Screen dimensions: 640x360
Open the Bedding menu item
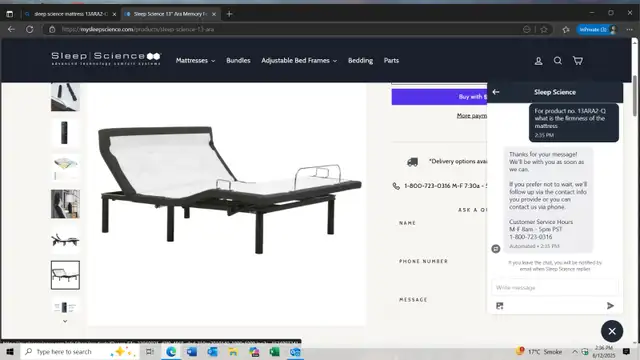(x=360, y=60)
